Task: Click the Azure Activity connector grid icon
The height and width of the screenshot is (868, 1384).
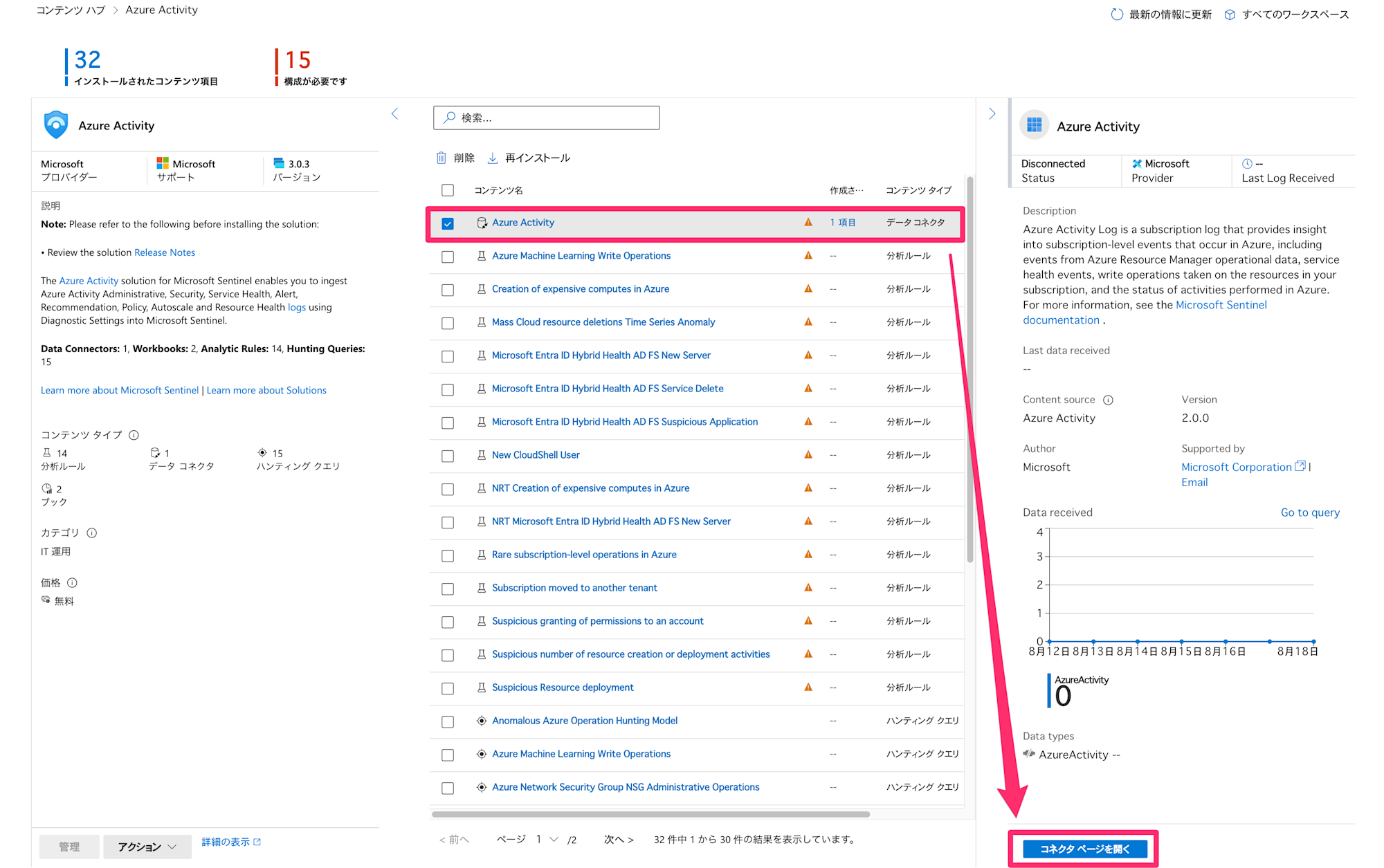Action: click(x=1035, y=125)
